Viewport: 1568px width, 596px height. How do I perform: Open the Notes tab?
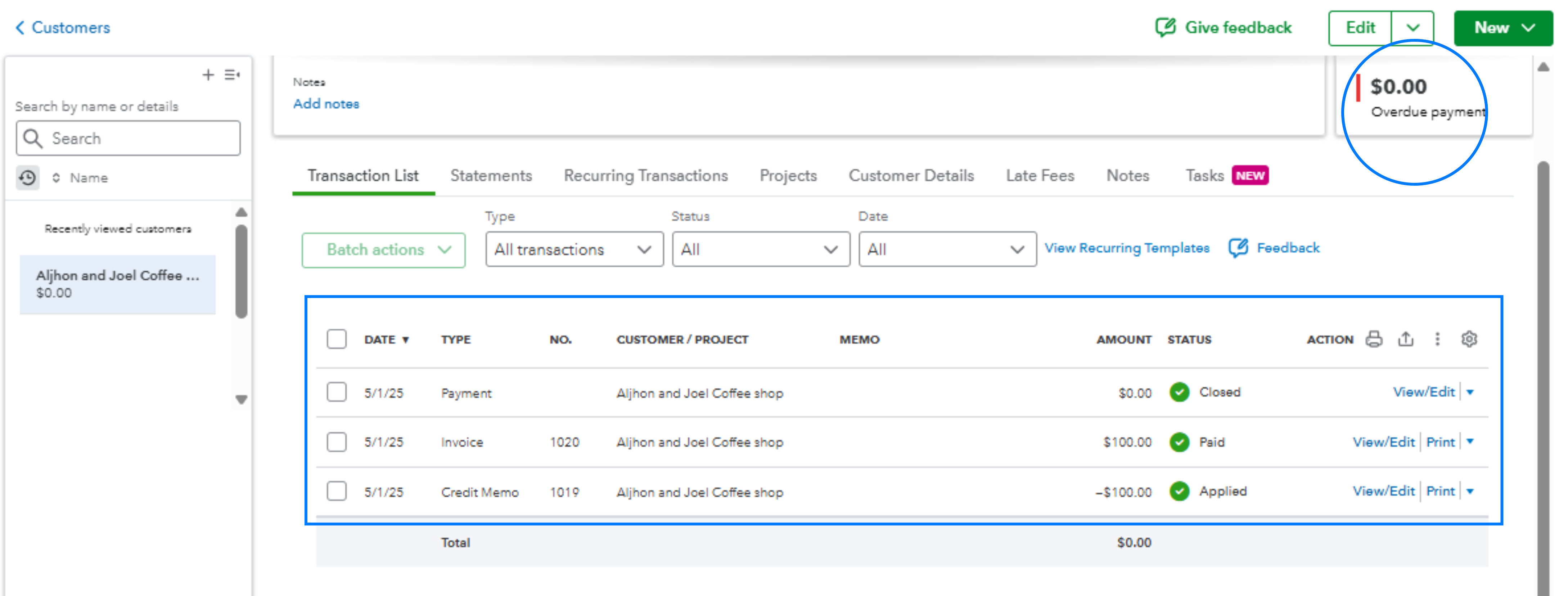pyautogui.click(x=1127, y=176)
